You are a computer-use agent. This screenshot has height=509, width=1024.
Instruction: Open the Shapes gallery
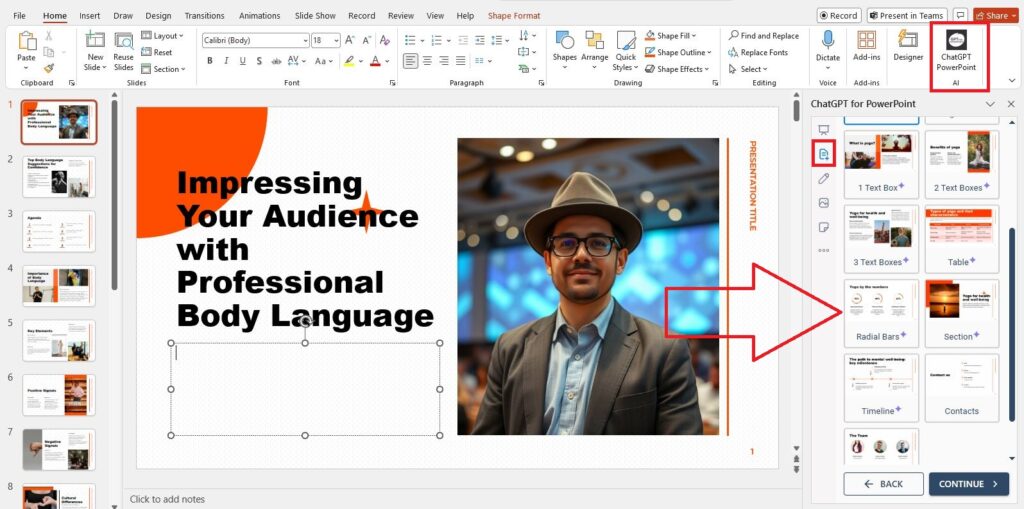564,50
